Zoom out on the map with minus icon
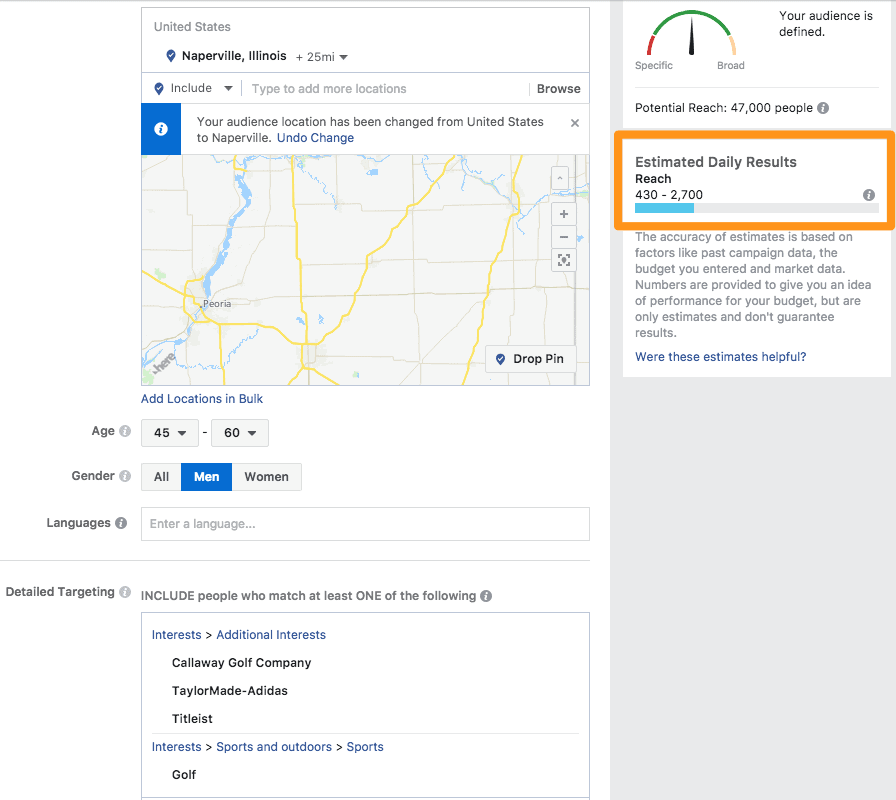The image size is (896, 800). tap(563, 237)
